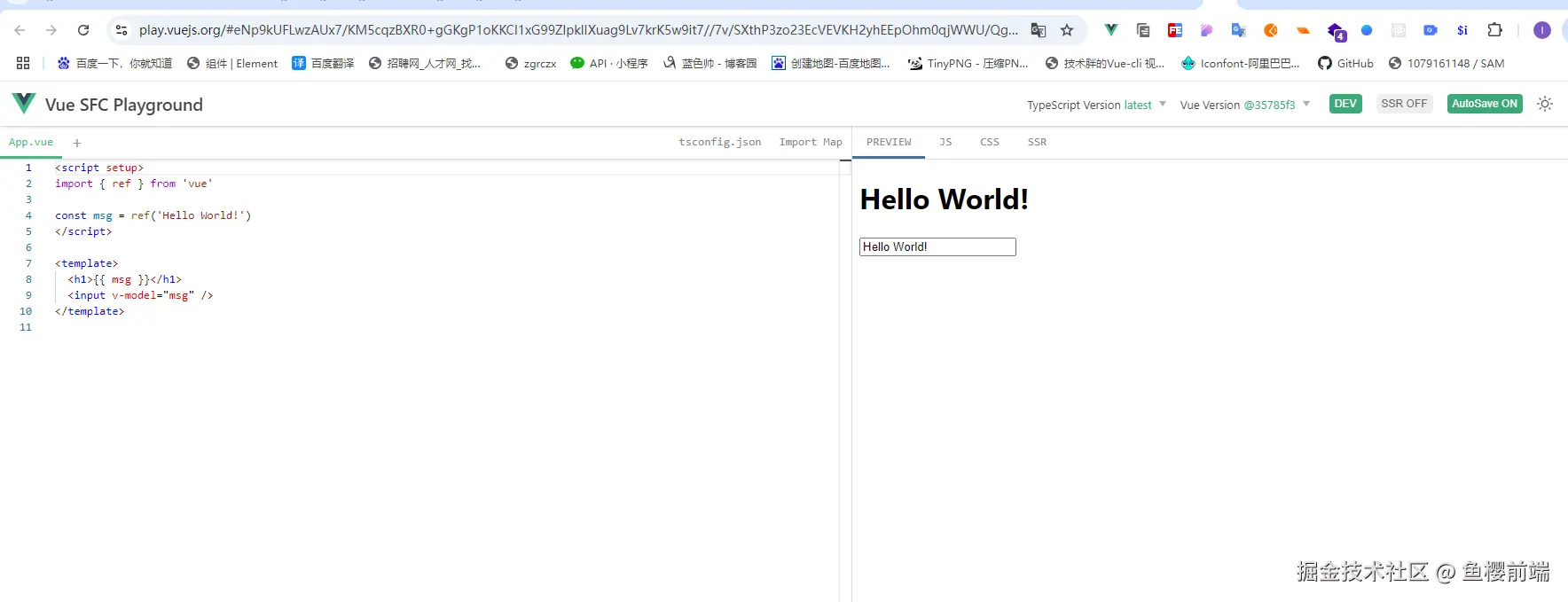Add a new file with the plus icon

pos(77,143)
